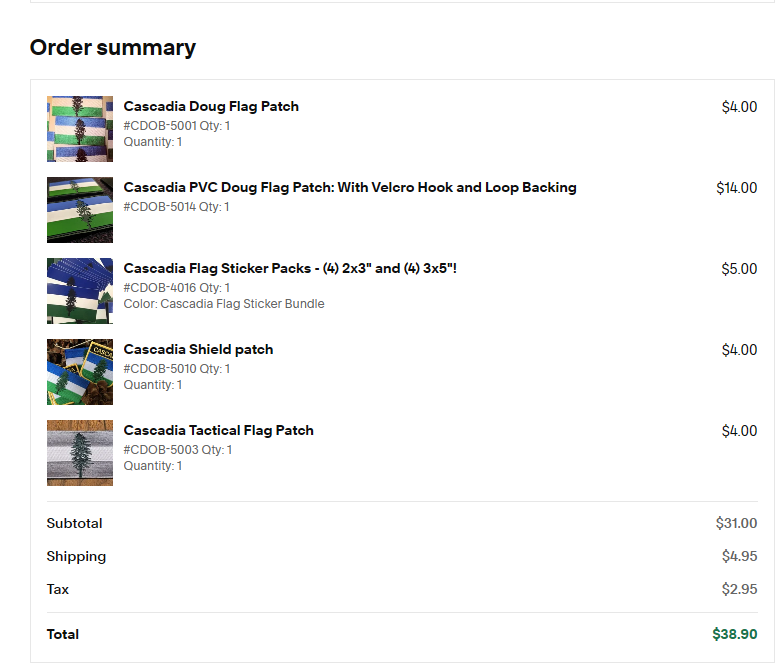Screen dimensions: 782x664
Task: View the Cascadia Shield patch thumbnail
Action: pos(80,372)
